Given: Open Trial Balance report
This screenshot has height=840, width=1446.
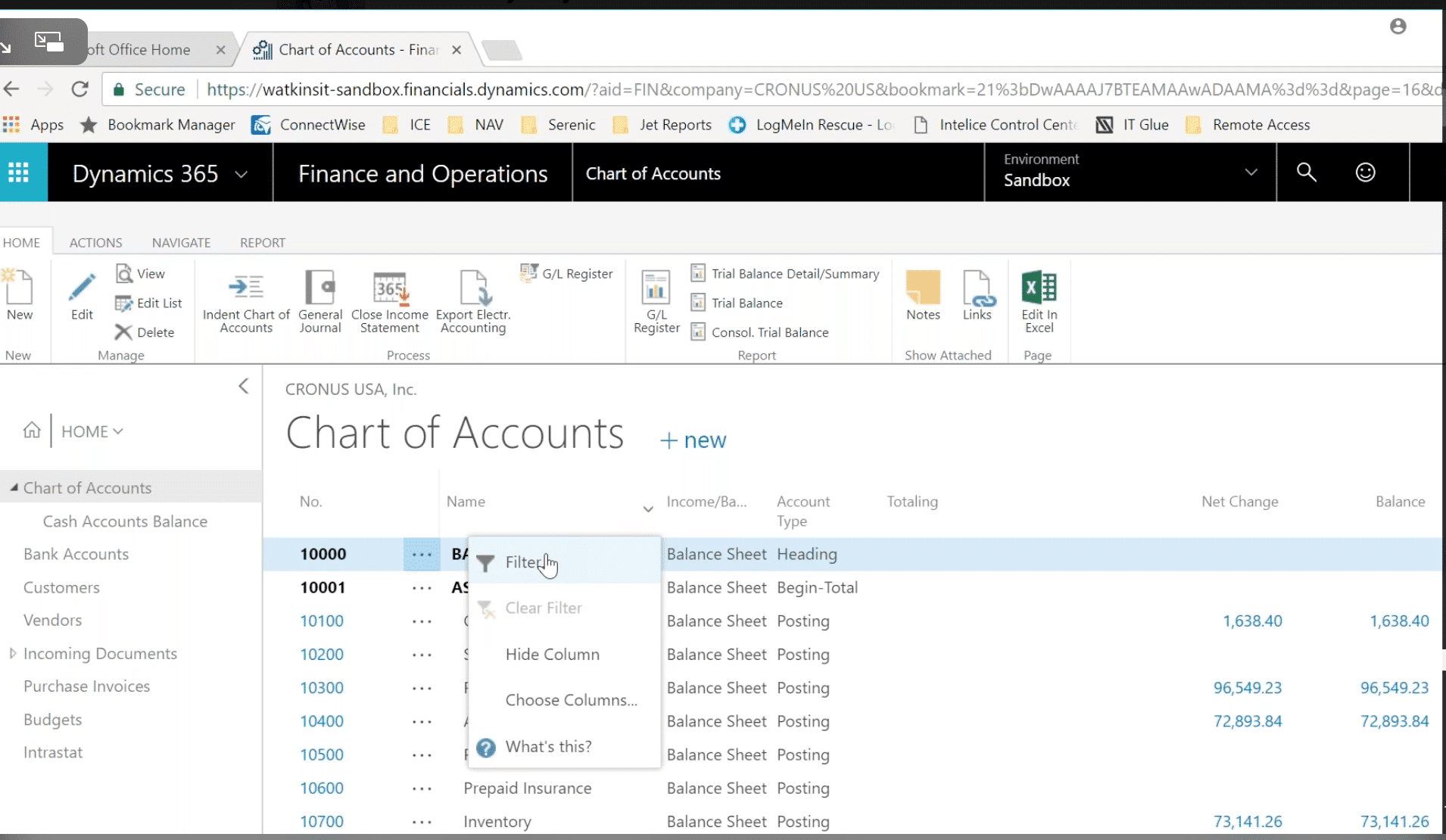Looking at the screenshot, I should (x=737, y=303).
